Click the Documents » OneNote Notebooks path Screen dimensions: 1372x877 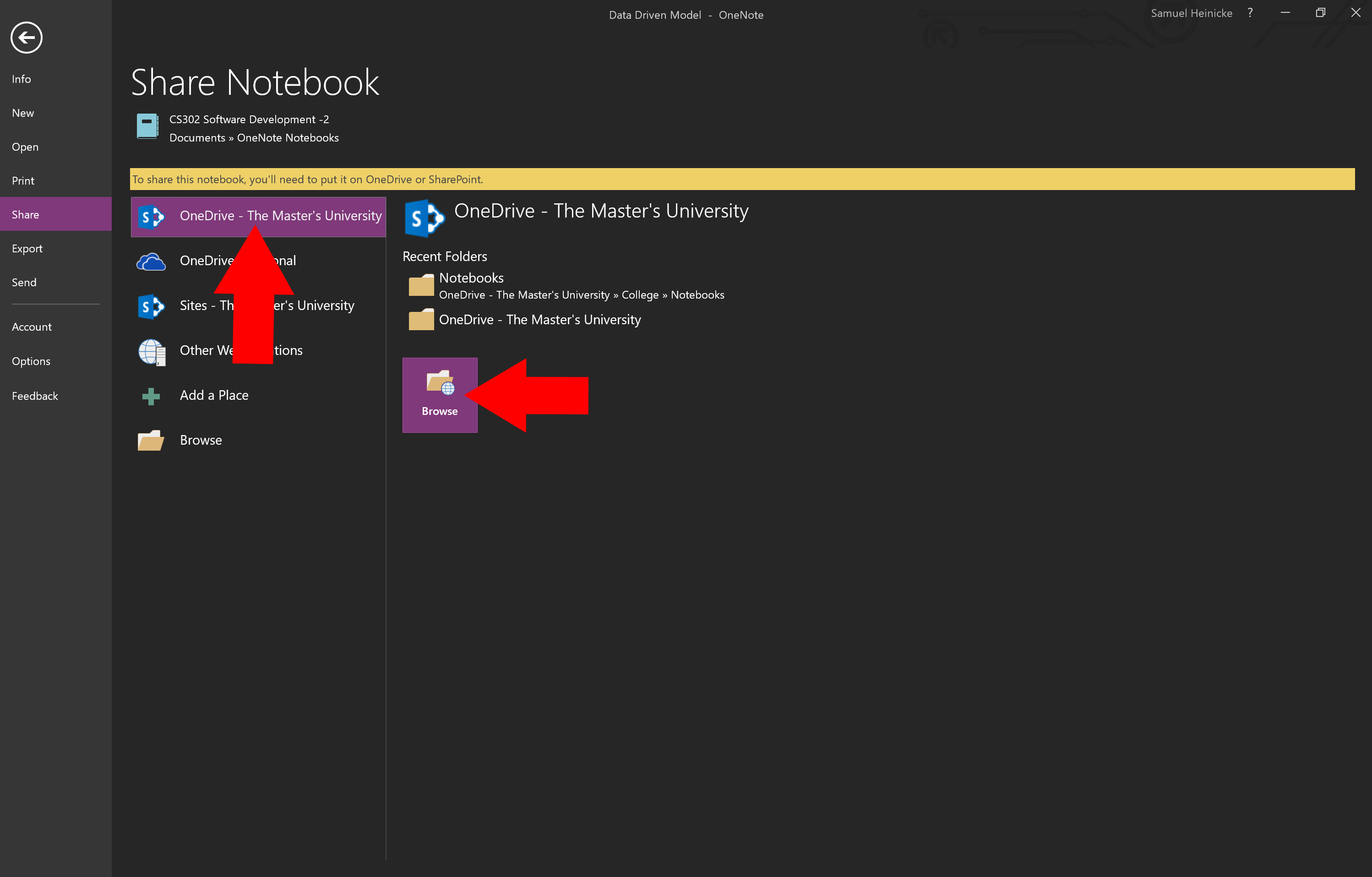click(254, 137)
